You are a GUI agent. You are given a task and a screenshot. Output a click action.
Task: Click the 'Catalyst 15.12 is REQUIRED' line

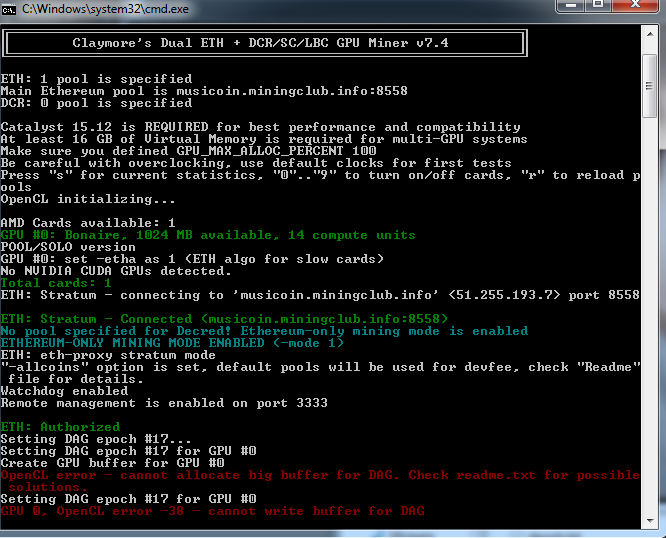(260, 127)
